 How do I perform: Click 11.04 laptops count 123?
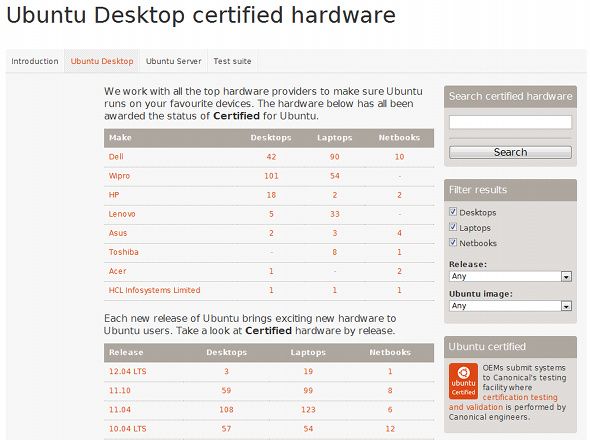(308, 410)
